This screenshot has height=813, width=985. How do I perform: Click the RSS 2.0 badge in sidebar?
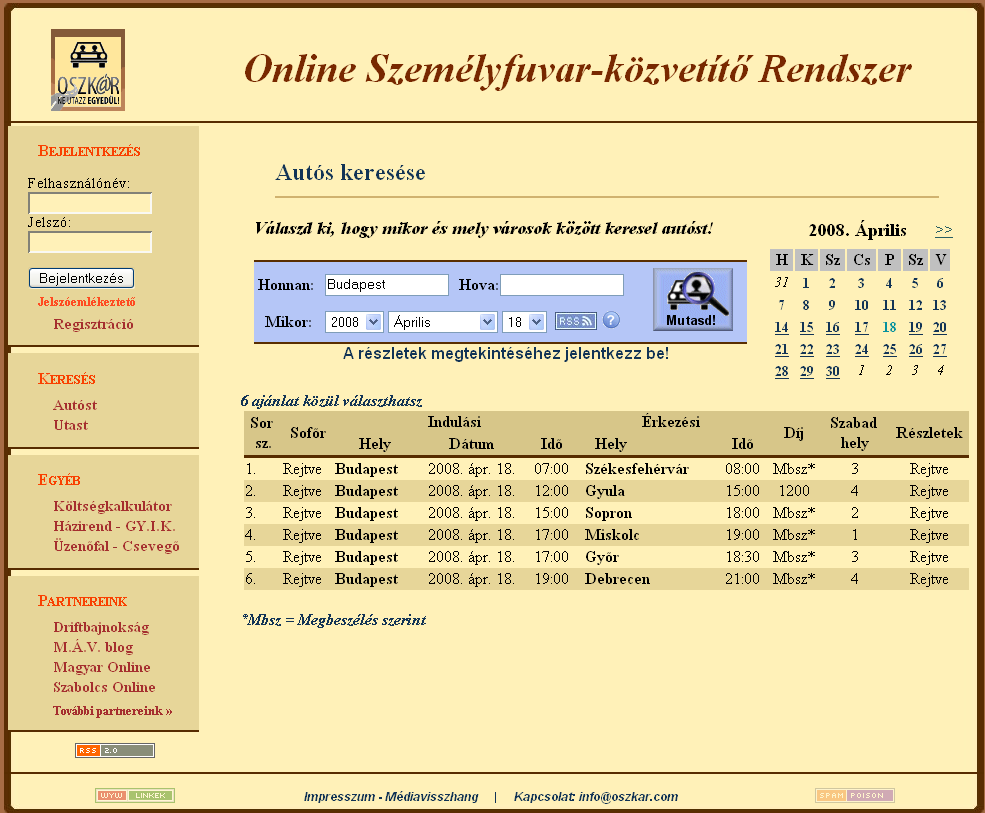point(115,750)
